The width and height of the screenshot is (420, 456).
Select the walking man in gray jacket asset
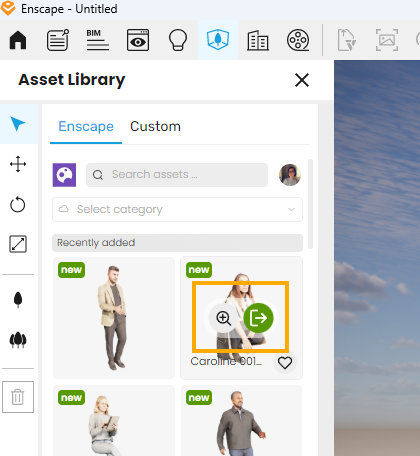[x=241, y=421]
